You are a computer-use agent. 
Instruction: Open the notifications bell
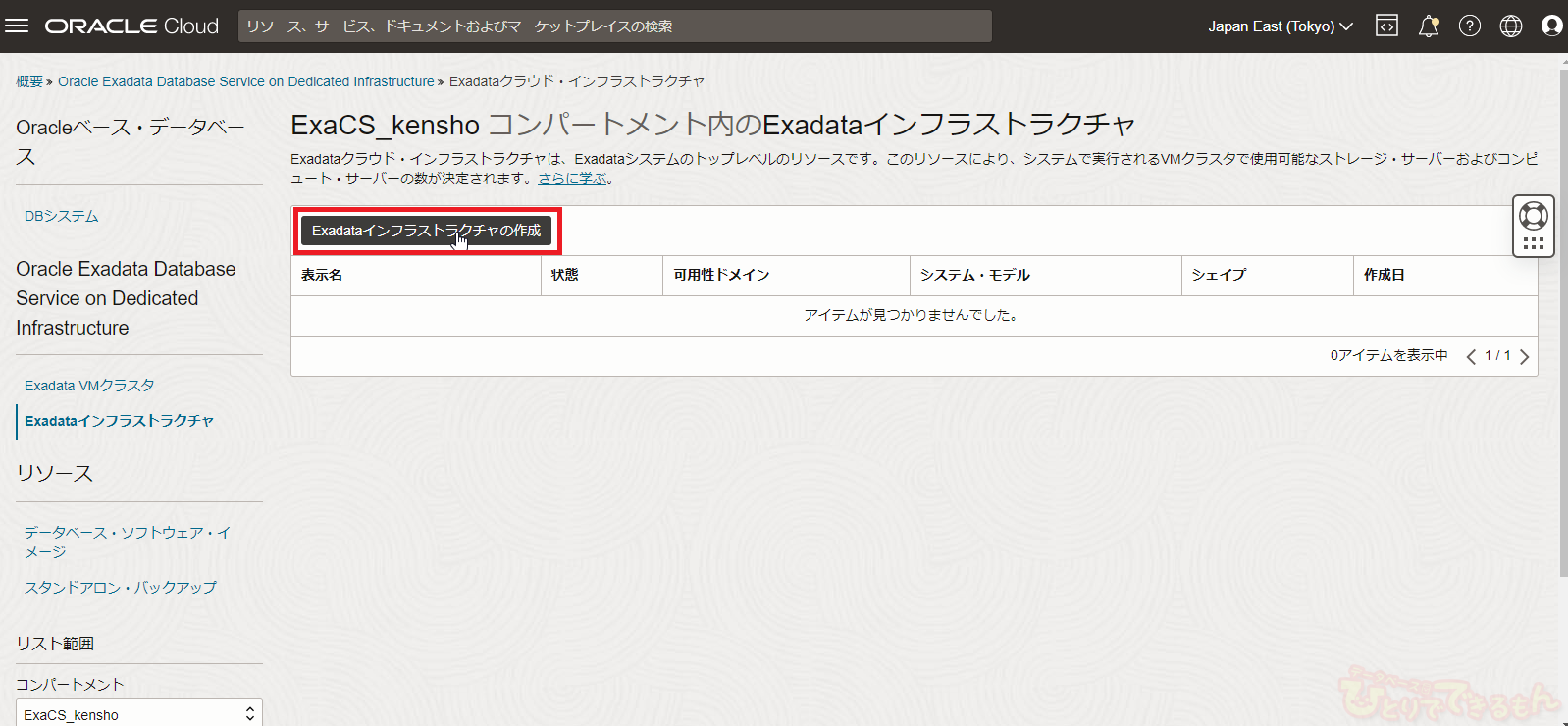click(1429, 26)
